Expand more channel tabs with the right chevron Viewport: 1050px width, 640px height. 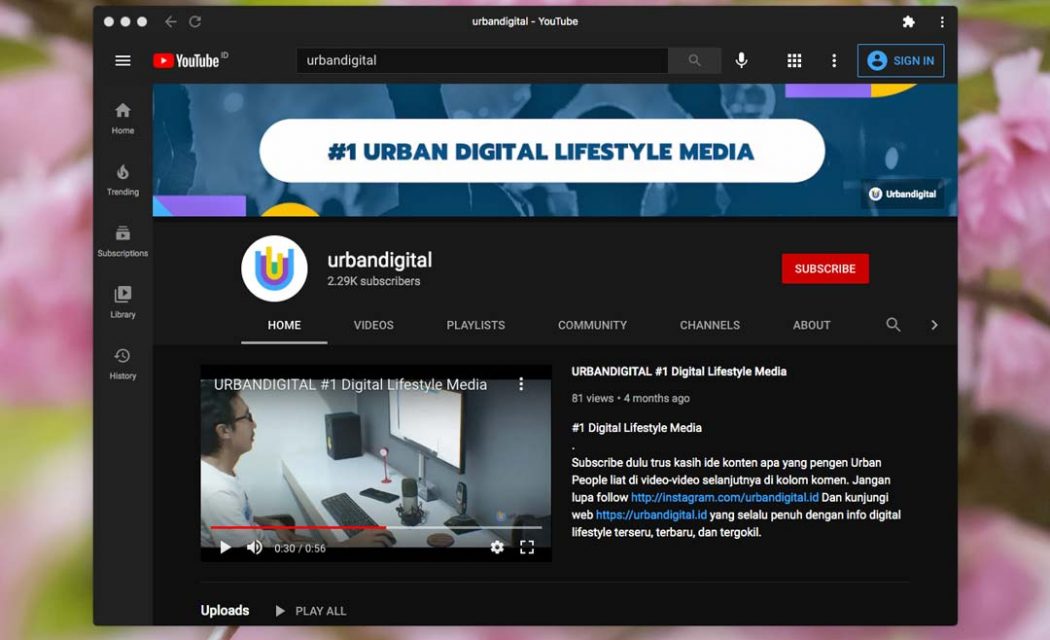(x=934, y=325)
